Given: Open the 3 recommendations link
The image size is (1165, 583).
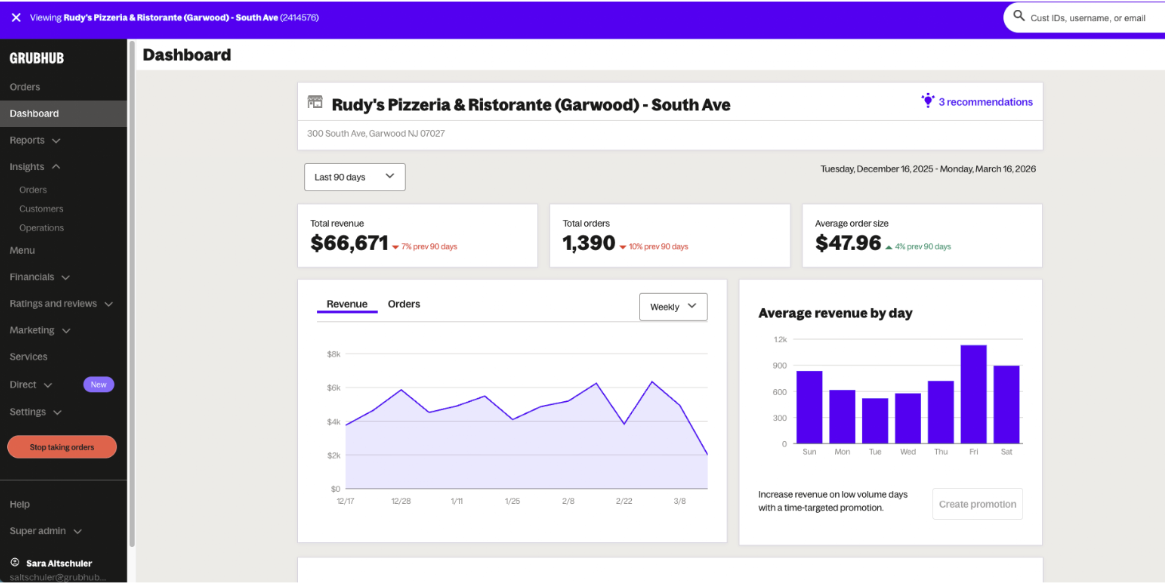Looking at the screenshot, I should [x=985, y=102].
